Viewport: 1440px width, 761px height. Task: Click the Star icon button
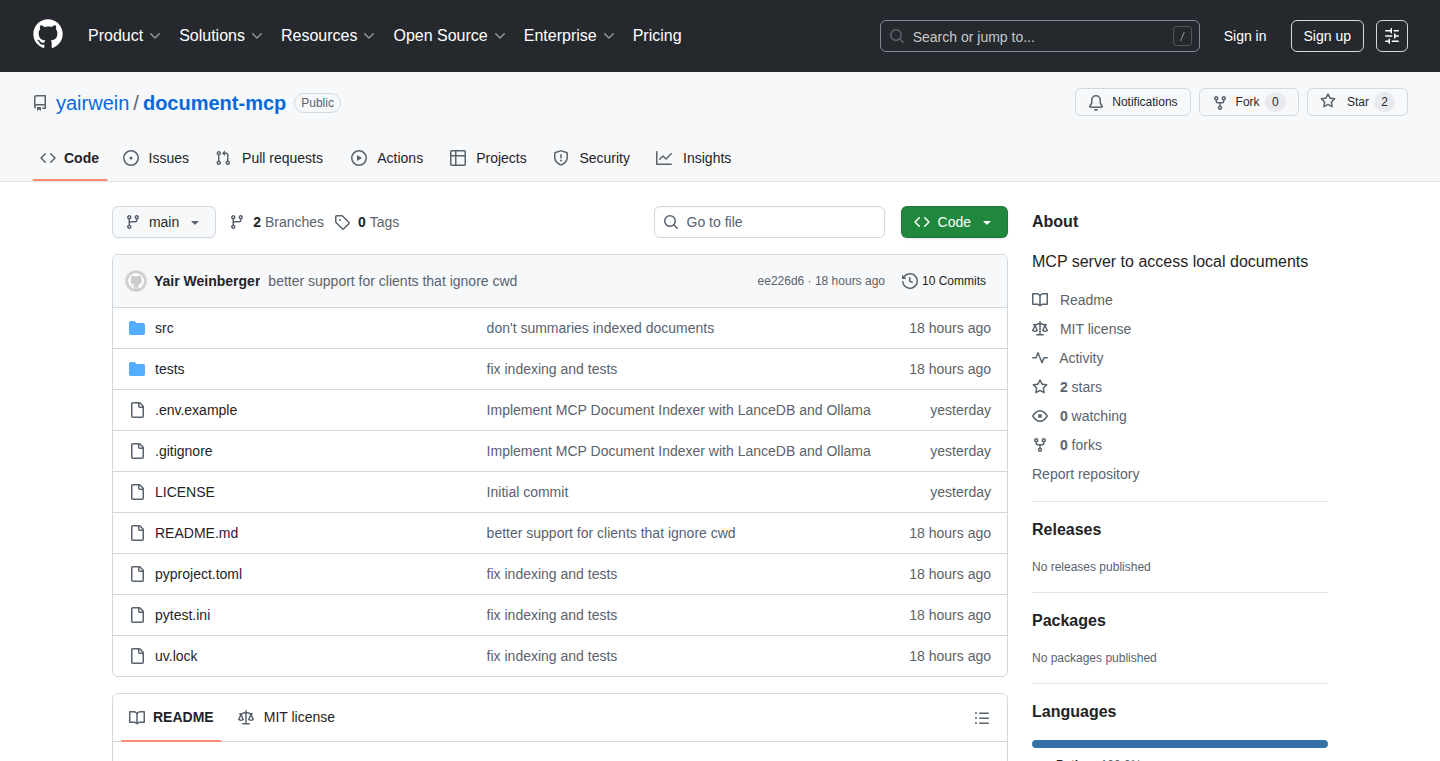(1328, 102)
